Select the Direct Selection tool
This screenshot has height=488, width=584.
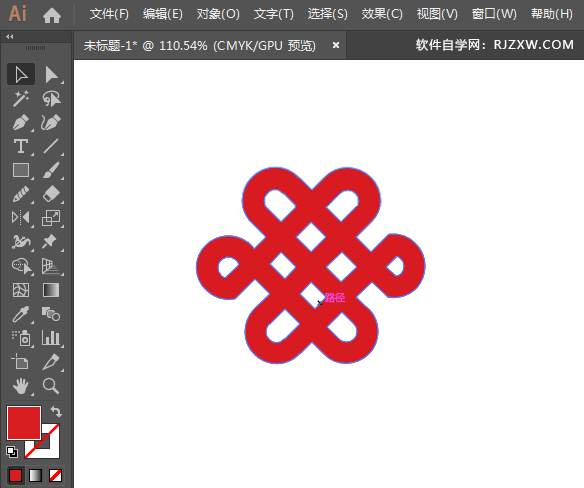(x=51, y=74)
